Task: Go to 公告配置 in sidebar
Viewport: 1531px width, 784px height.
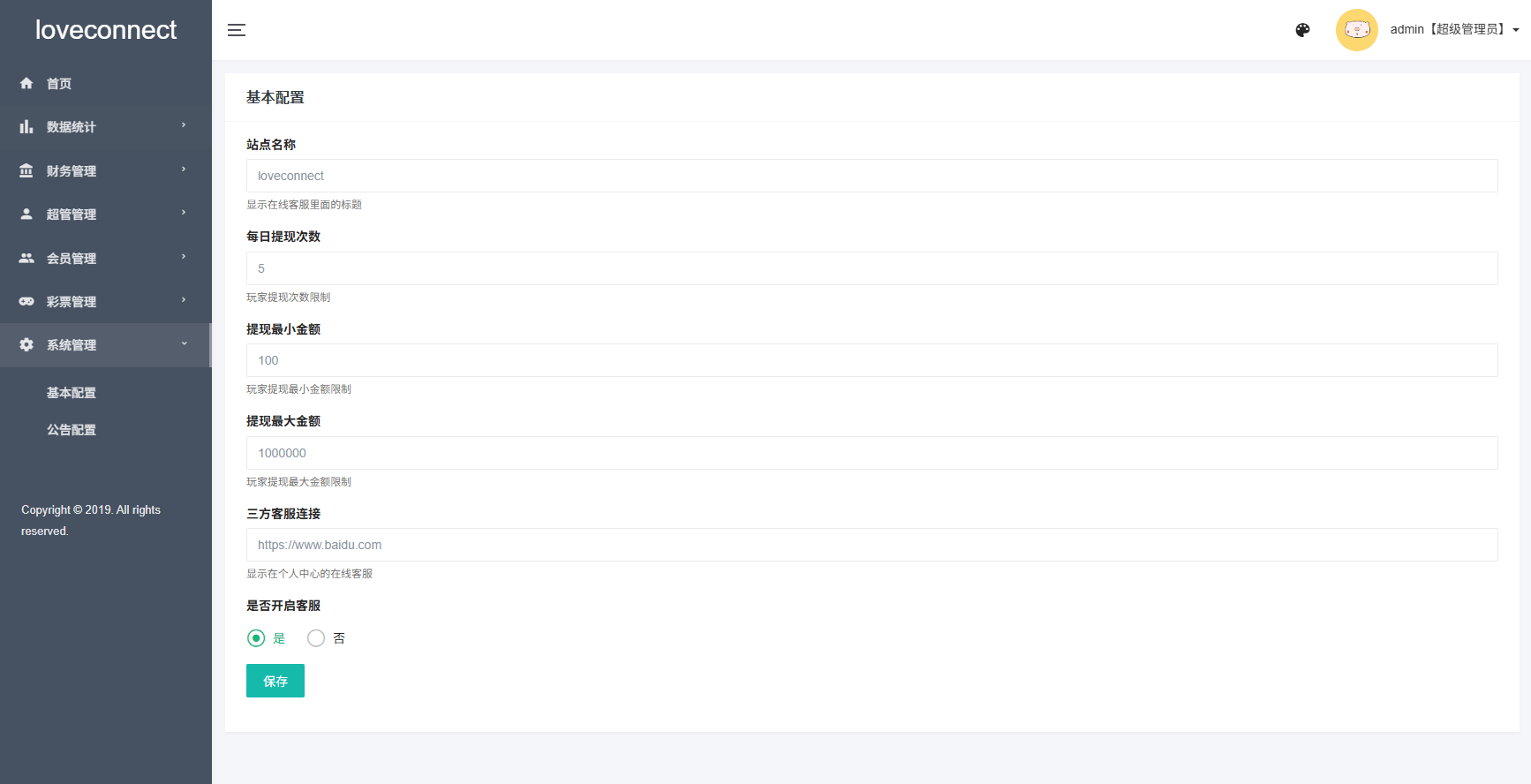Action: pos(72,430)
